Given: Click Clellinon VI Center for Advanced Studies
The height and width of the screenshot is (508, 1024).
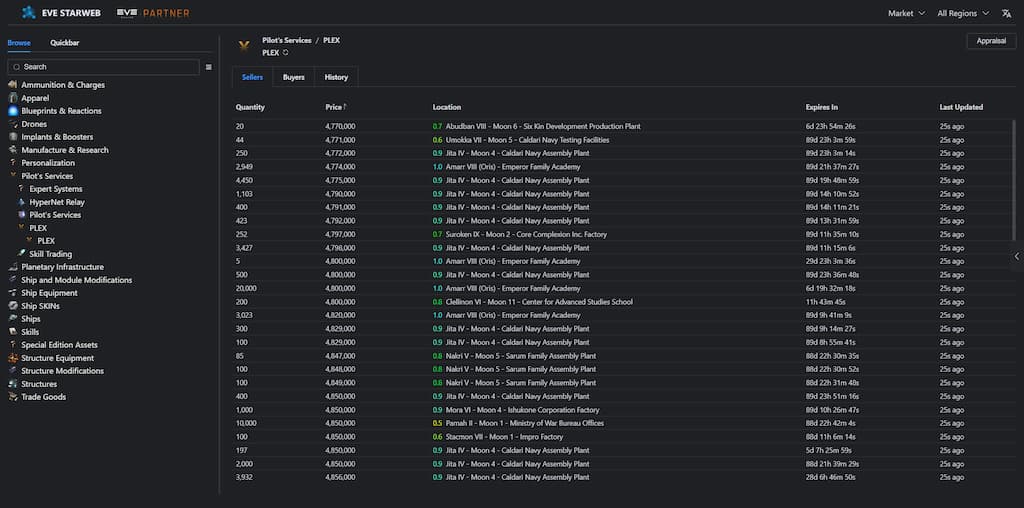Looking at the screenshot, I should click(539, 302).
